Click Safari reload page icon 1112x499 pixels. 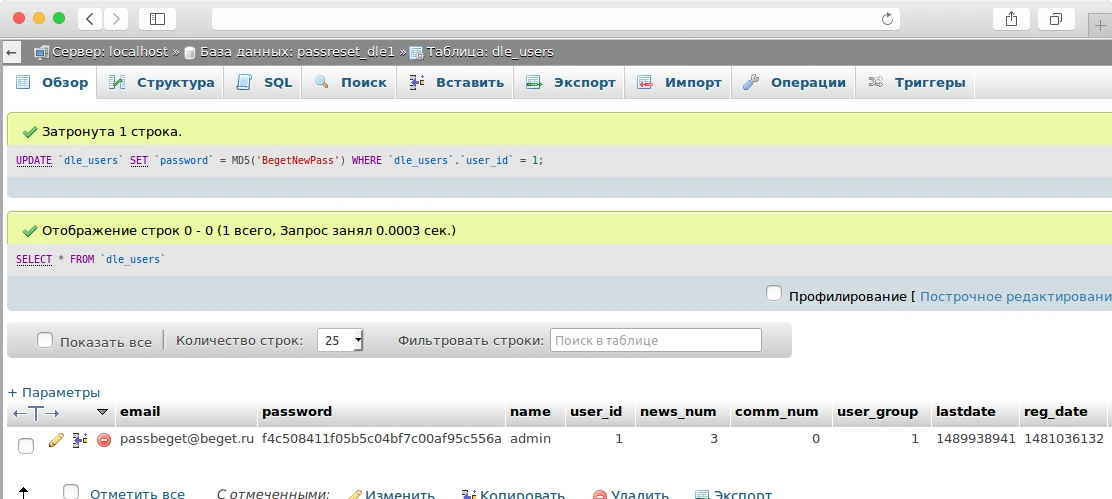pyautogui.click(x=886, y=19)
